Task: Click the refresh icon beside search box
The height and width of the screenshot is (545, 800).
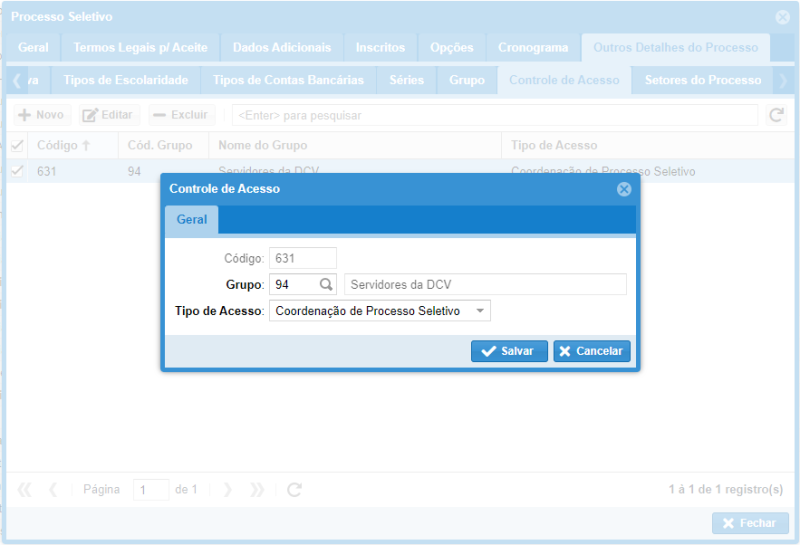Action: 776,116
